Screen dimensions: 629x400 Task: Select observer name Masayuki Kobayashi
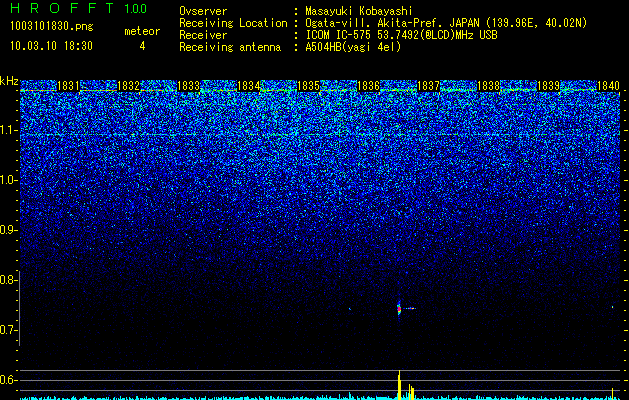pyautogui.click(x=359, y=11)
